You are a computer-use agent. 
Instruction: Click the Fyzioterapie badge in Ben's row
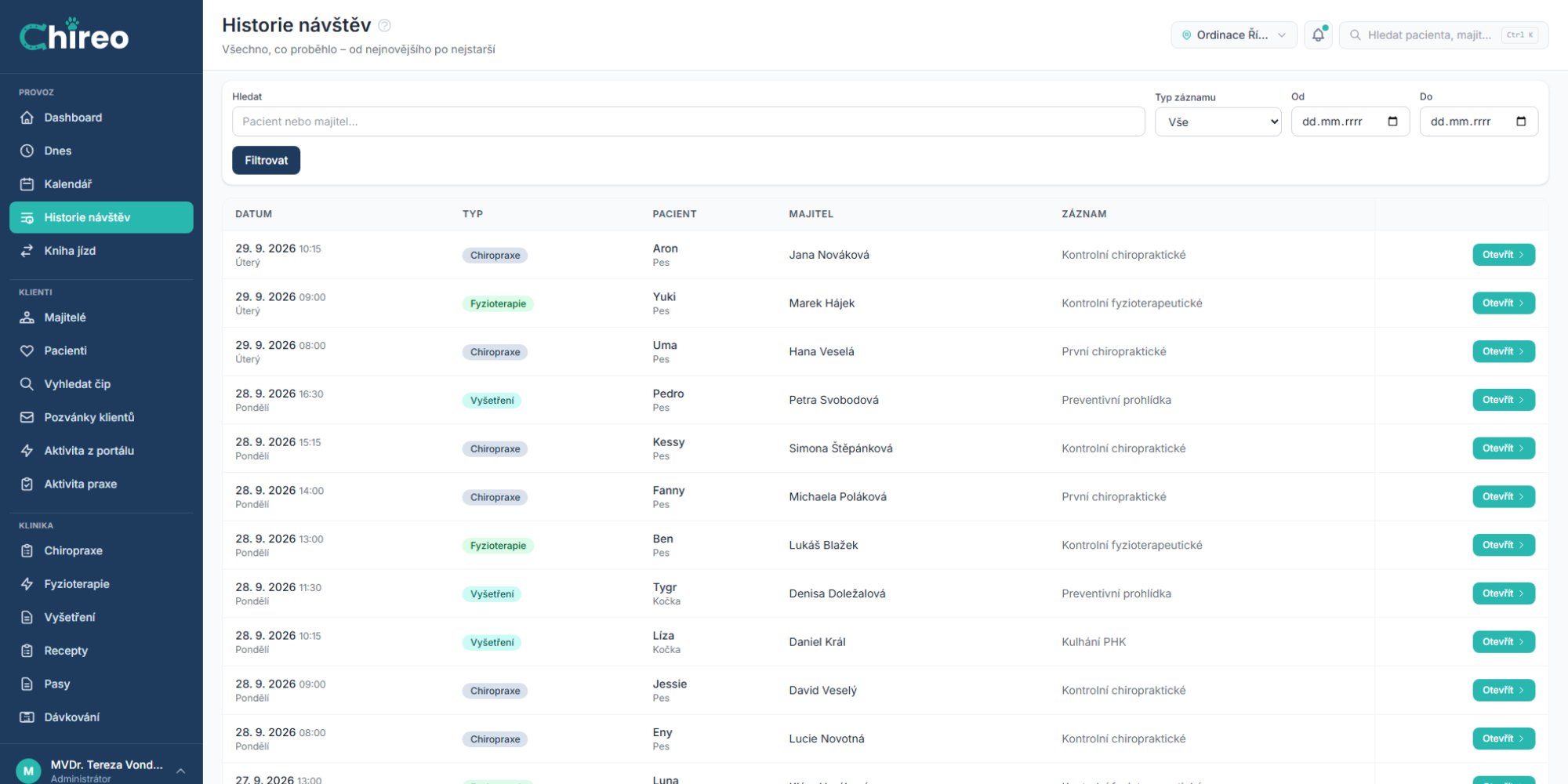point(498,546)
